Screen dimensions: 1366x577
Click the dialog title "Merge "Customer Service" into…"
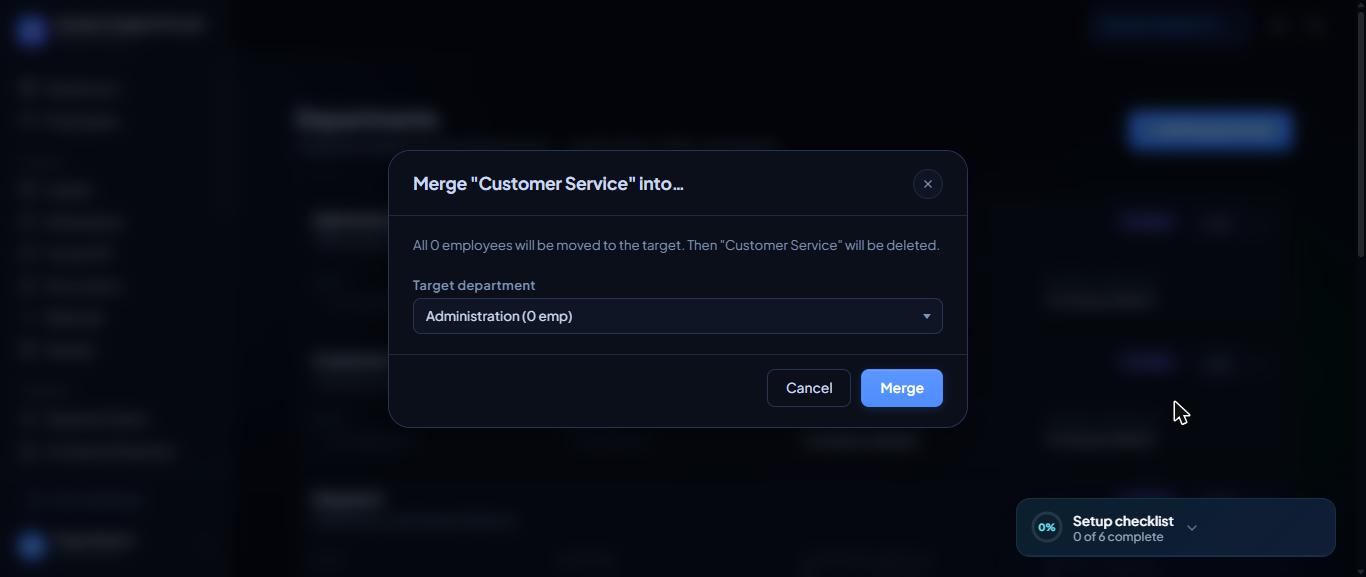(x=548, y=184)
